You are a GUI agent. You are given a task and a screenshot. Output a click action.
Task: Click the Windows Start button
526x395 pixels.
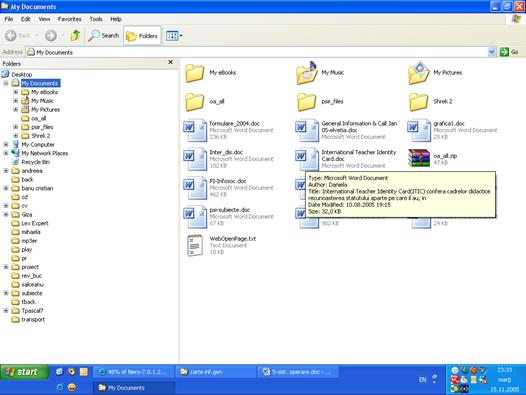(x=24, y=372)
